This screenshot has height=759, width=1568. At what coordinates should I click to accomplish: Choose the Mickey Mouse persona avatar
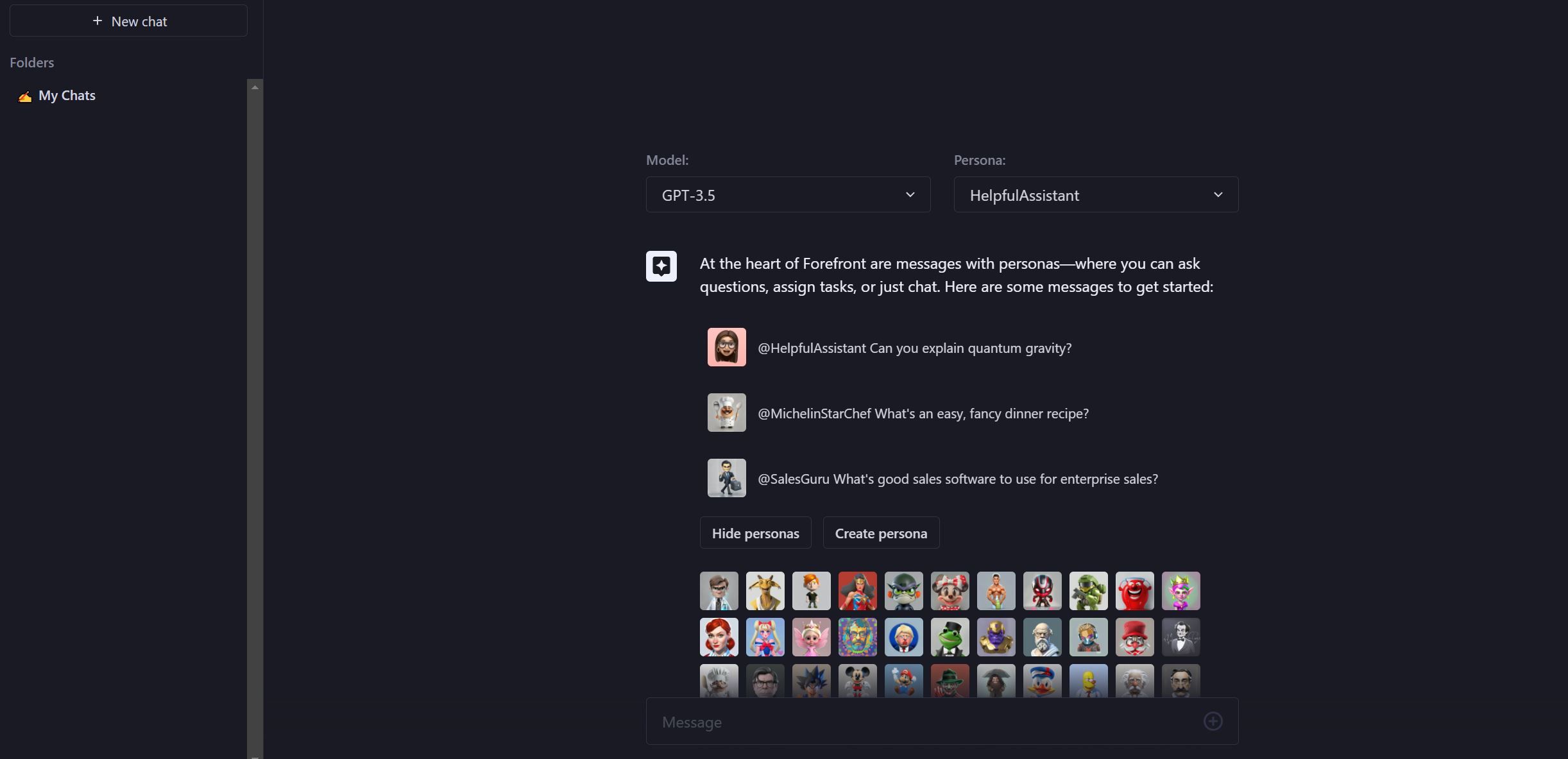point(857,681)
